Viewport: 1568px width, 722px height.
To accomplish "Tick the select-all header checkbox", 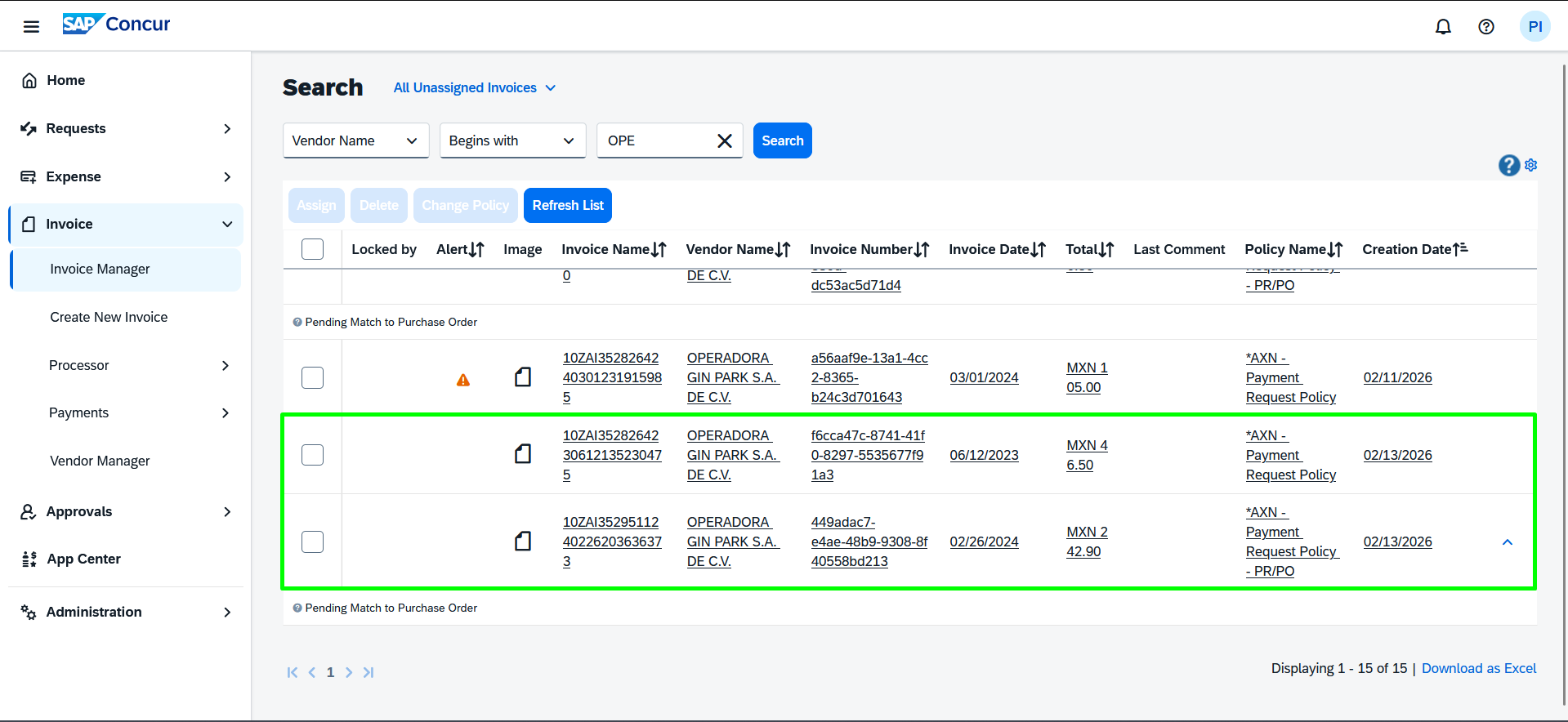I will (x=312, y=249).
